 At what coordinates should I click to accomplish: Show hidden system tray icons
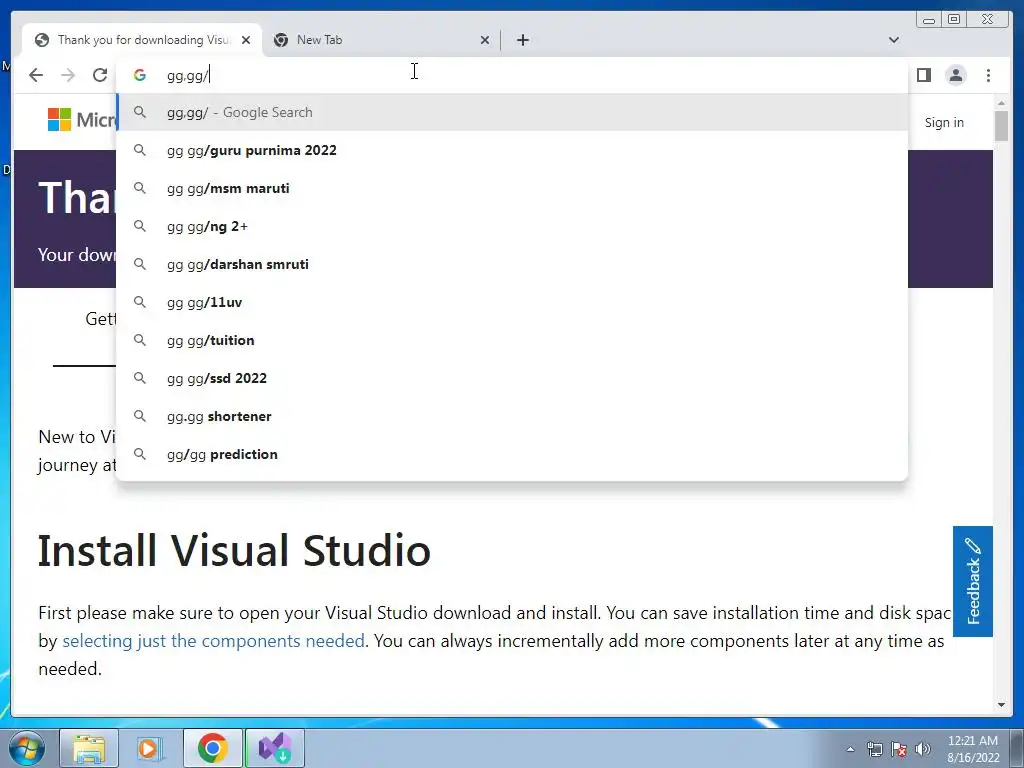tap(850, 749)
